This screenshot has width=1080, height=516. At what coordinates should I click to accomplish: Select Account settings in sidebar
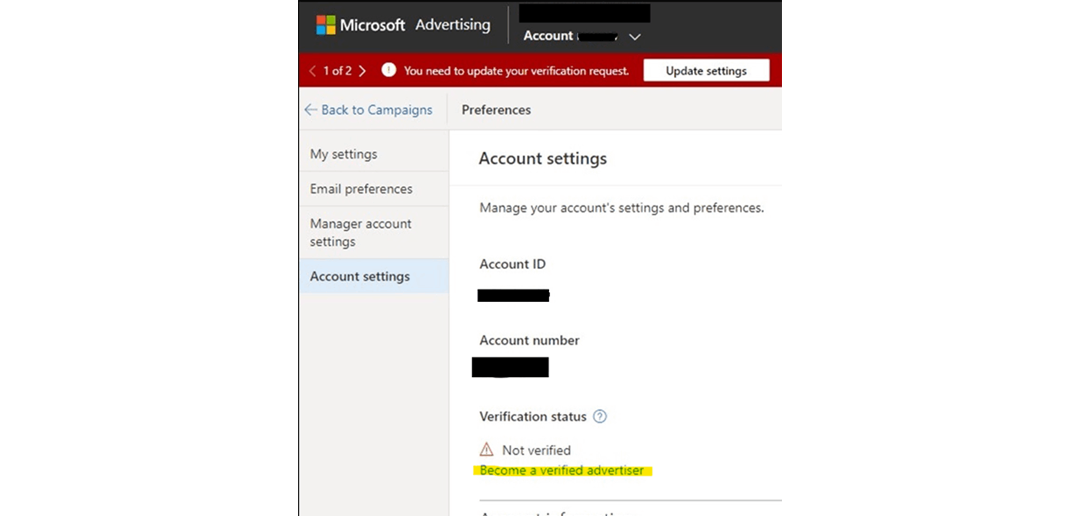coord(373,276)
